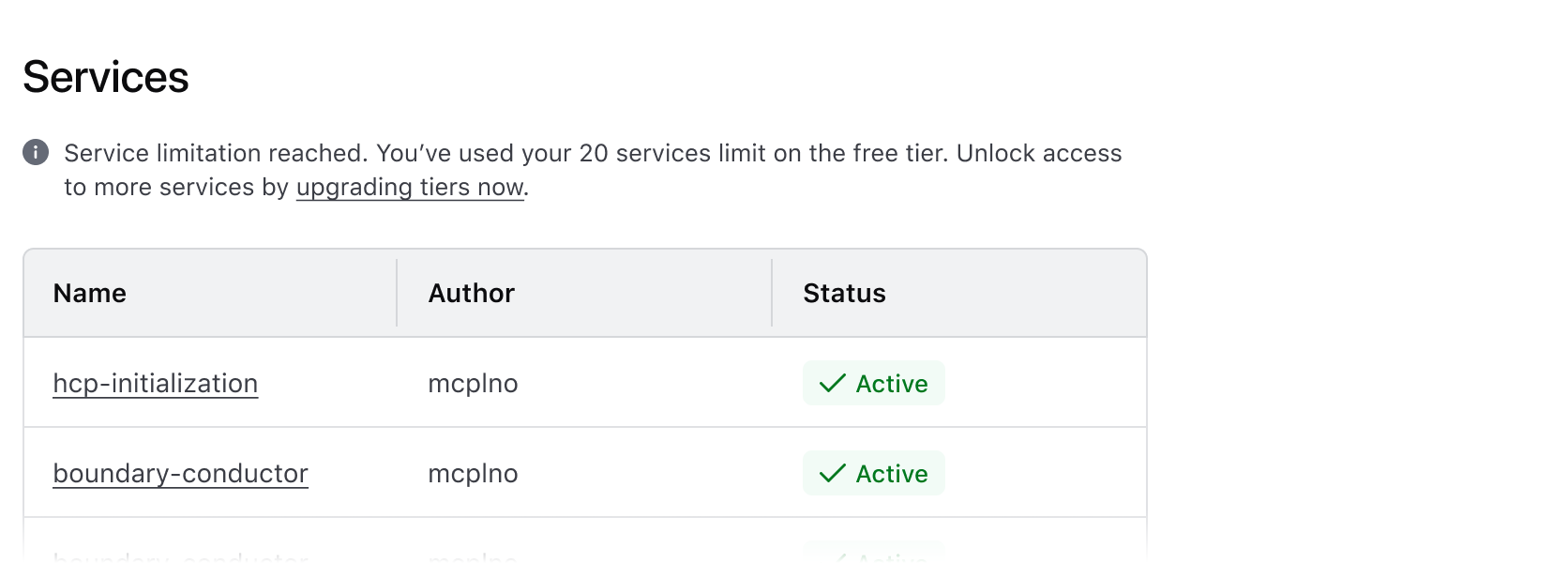Sort the table by the Author column header
The height and width of the screenshot is (563, 1568).
click(x=471, y=293)
